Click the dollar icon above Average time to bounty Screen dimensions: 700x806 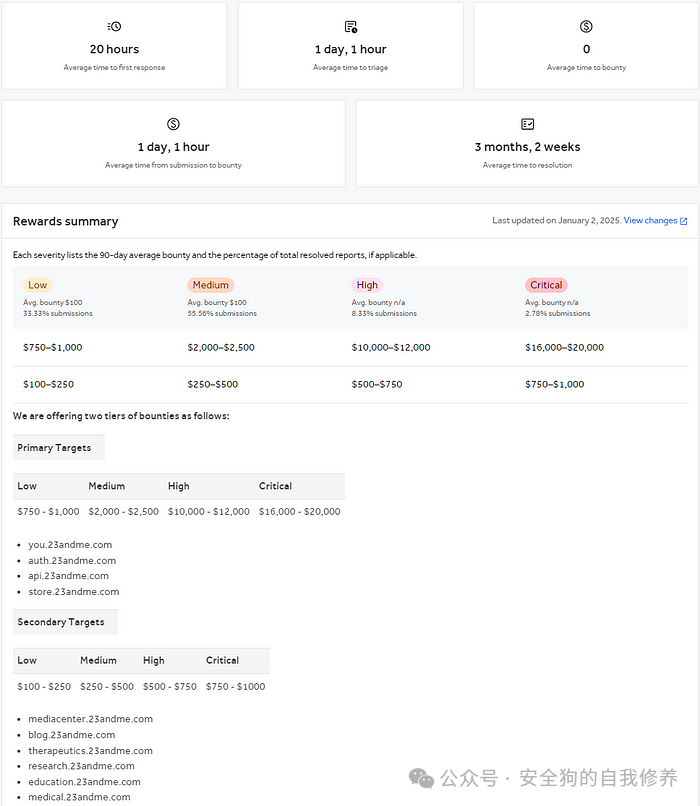point(586,26)
